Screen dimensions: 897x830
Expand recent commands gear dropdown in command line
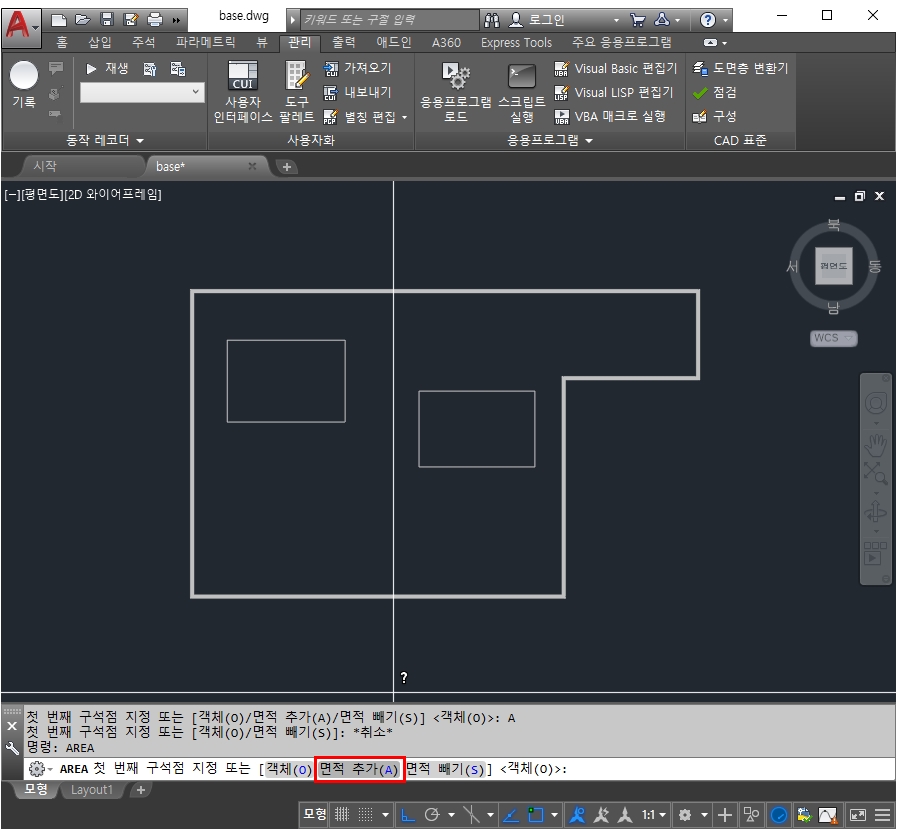pos(40,769)
